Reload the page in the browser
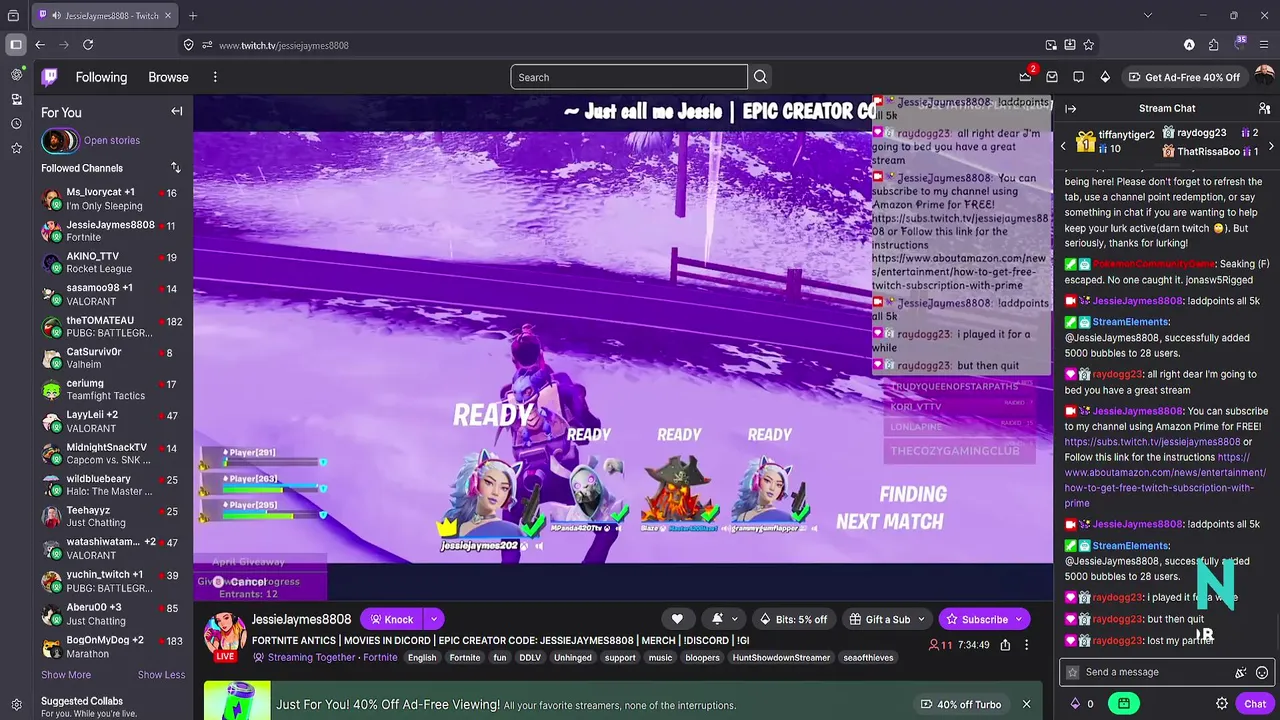 click(88, 45)
